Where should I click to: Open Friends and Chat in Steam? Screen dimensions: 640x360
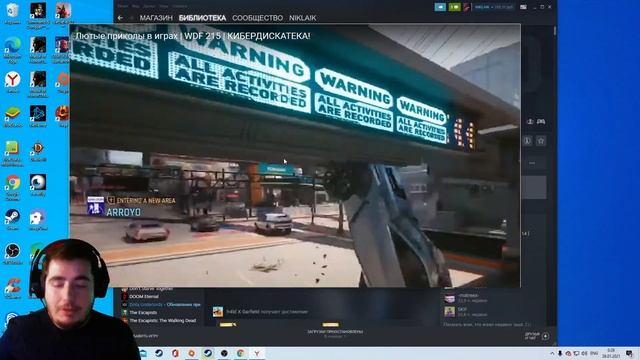point(537,336)
